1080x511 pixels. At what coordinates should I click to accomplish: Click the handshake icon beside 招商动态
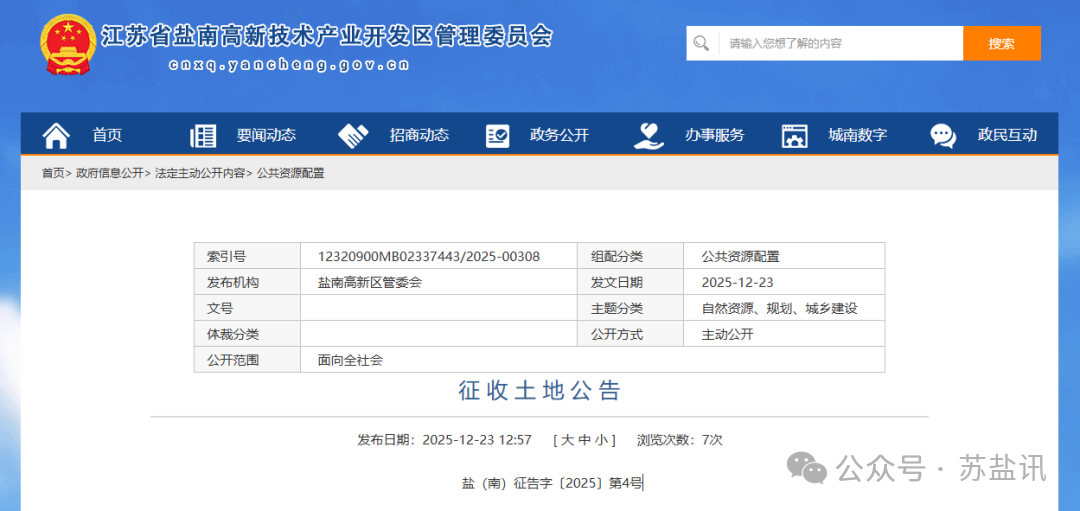pyautogui.click(x=353, y=135)
